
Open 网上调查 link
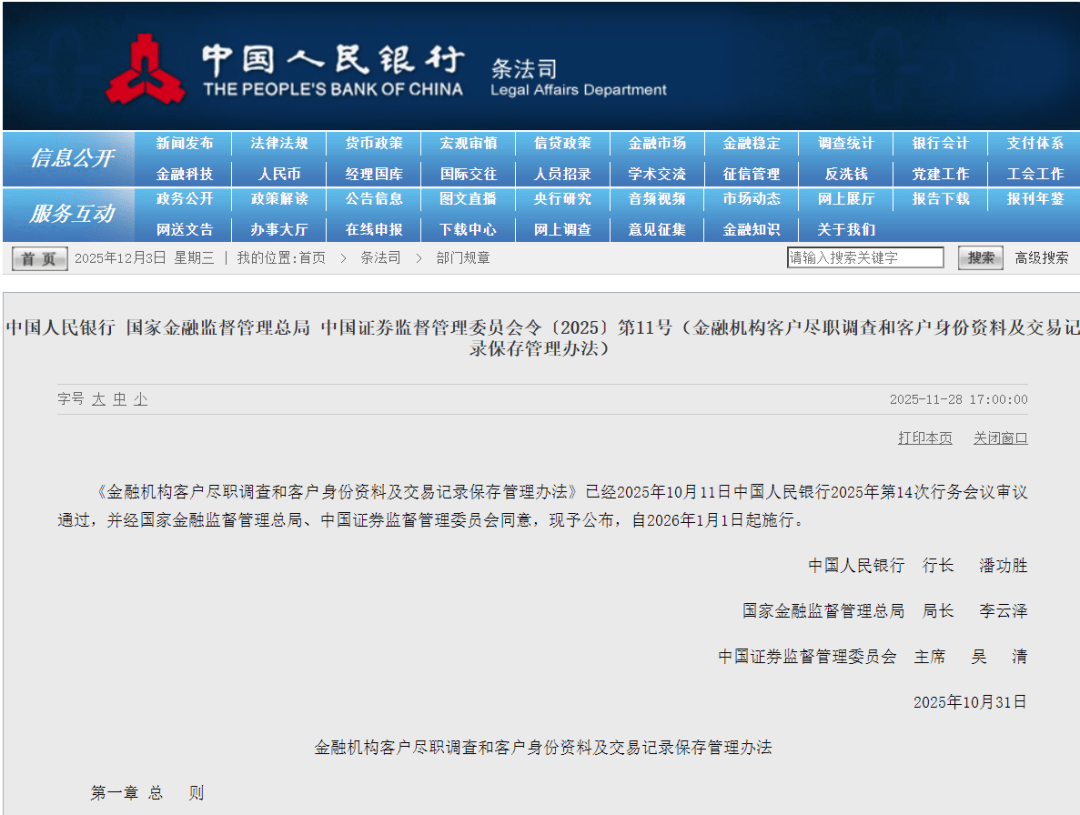563,230
